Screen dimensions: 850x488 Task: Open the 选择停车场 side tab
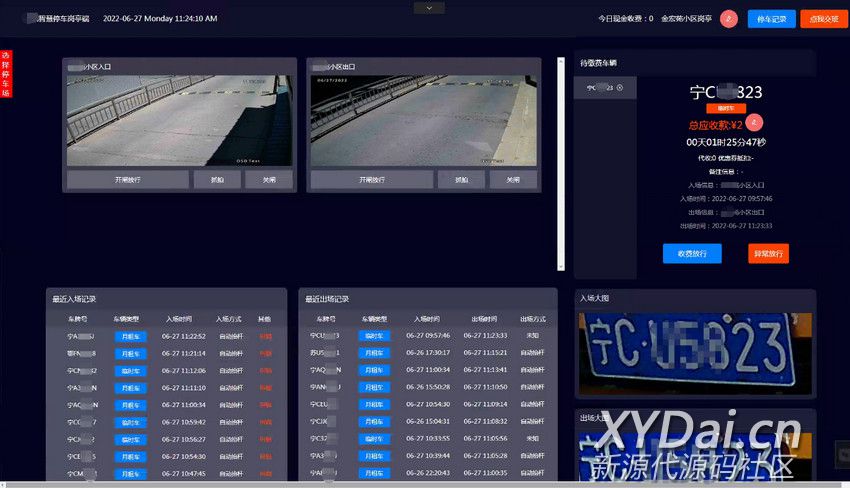point(6,74)
